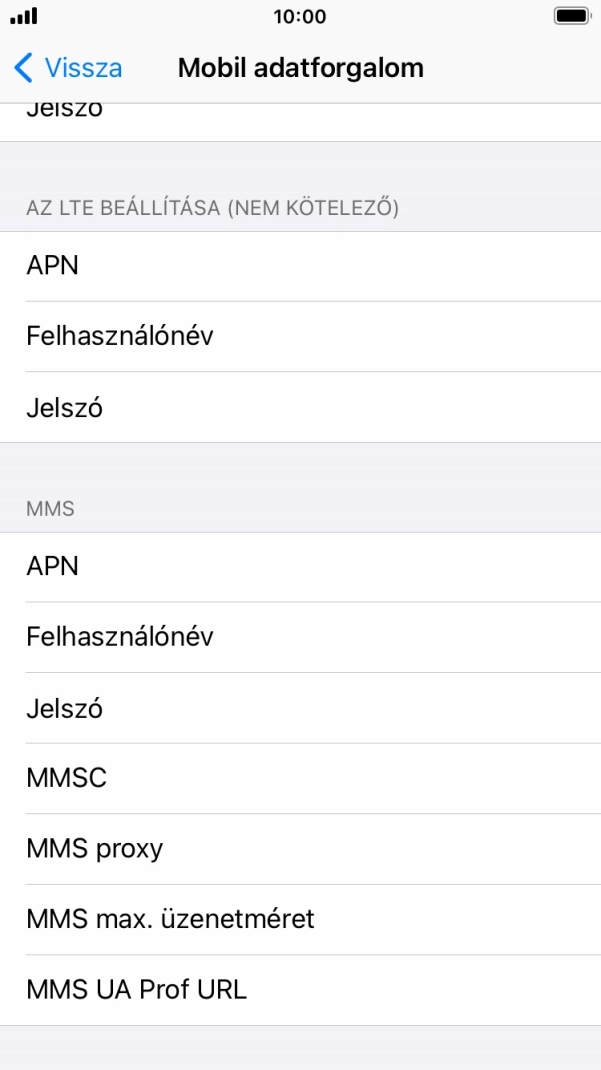Tap the battery status icon
The height and width of the screenshot is (1070, 601).
pyautogui.click(x=568, y=17)
